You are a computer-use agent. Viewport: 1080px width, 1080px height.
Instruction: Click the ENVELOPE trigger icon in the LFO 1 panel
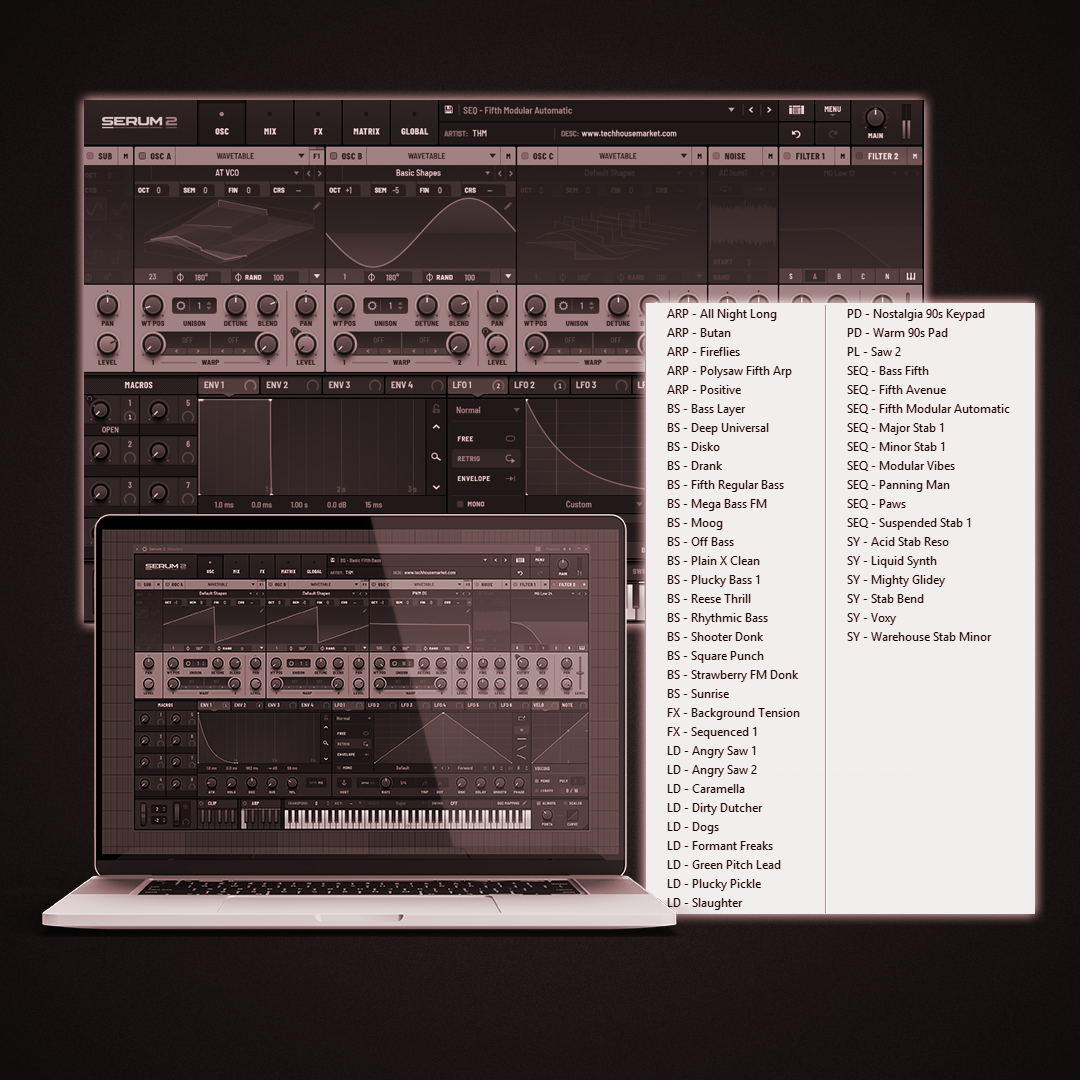(x=510, y=478)
